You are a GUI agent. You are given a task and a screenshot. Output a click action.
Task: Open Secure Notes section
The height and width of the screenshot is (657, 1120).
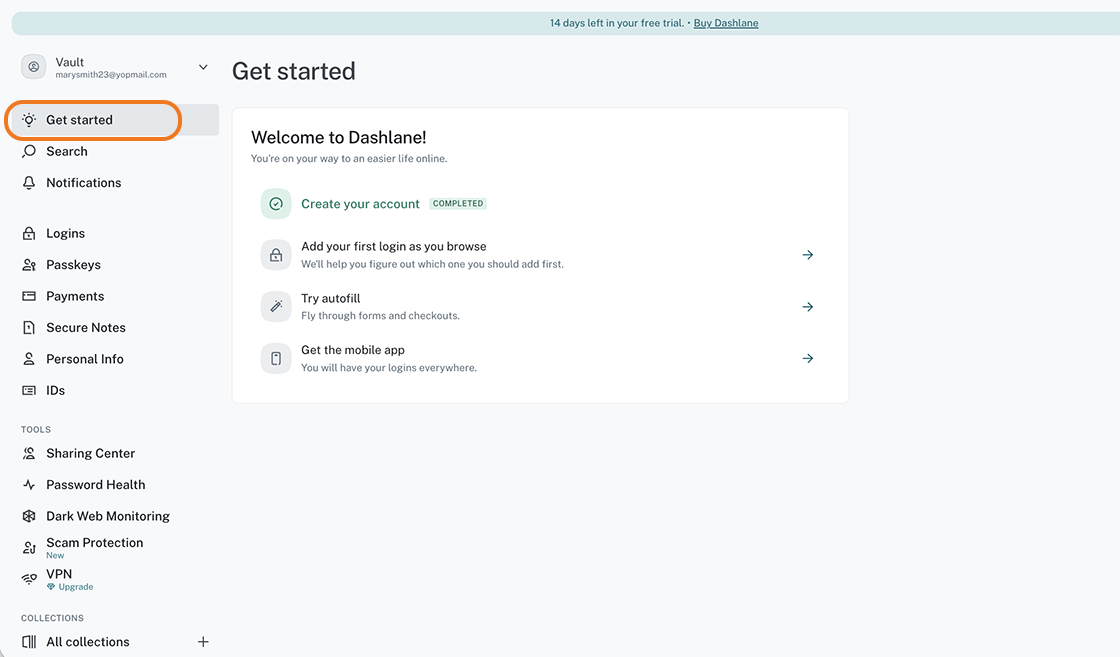pyautogui.click(x=114, y=328)
